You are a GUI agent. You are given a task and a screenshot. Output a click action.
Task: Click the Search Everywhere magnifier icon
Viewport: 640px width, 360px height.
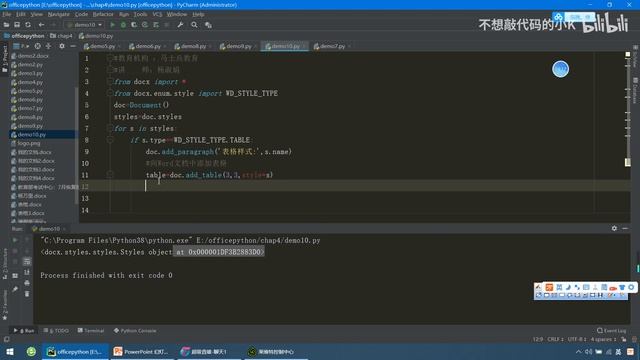coord(194,25)
